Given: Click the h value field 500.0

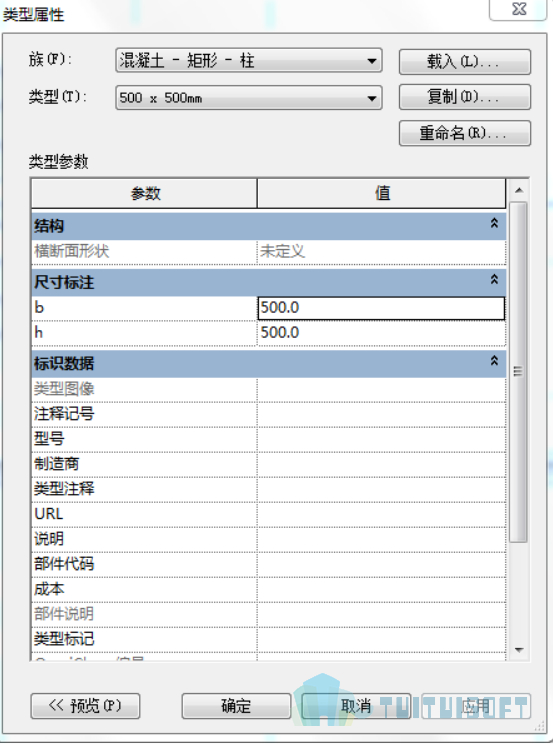Looking at the screenshot, I should click(381, 333).
